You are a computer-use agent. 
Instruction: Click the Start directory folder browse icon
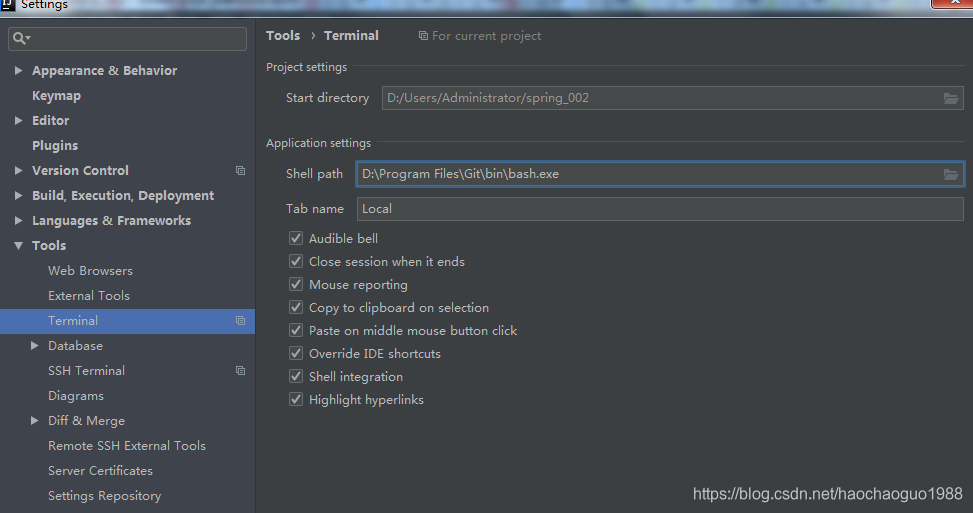click(951, 98)
